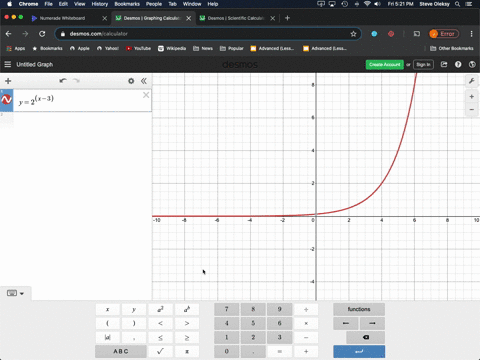Delete the y=2^(x-3) expression
Image resolution: width=480 pixels, height=360 pixels.
[x=146, y=95]
